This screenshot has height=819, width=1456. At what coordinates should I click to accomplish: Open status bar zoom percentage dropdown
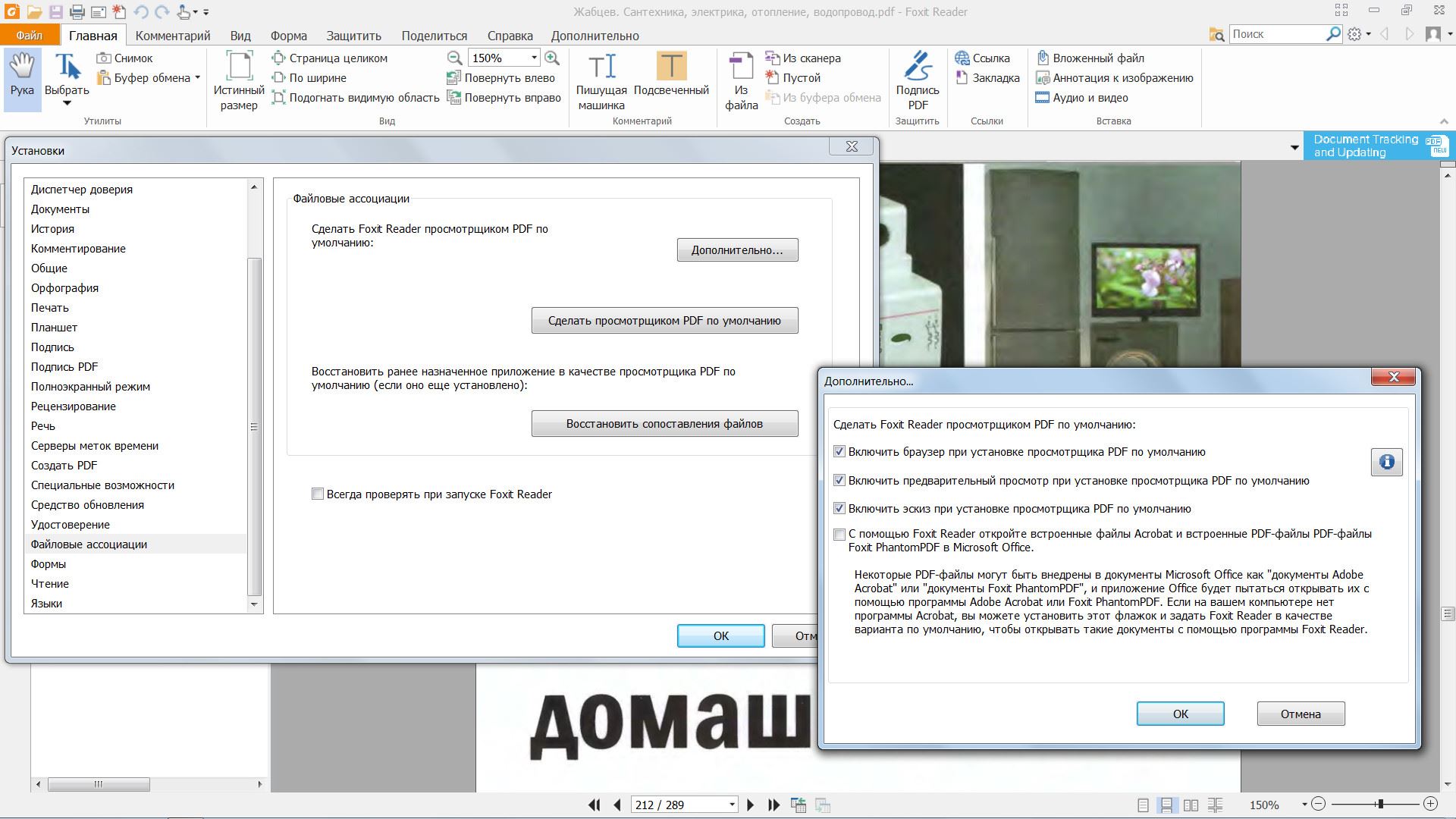tap(1304, 805)
